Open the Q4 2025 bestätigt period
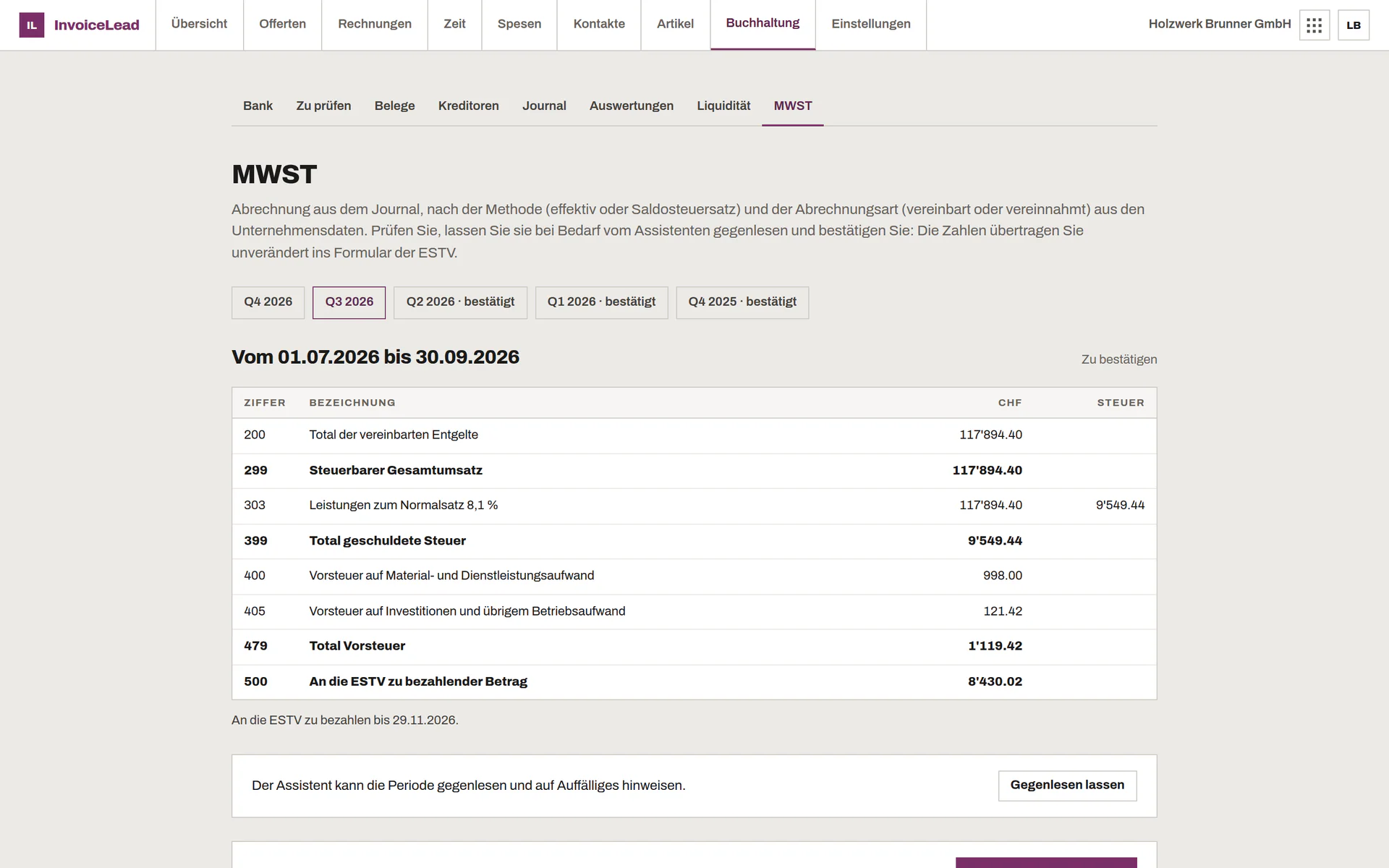Image resolution: width=1389 pixels, height=868 pixels. click(742, 302)
